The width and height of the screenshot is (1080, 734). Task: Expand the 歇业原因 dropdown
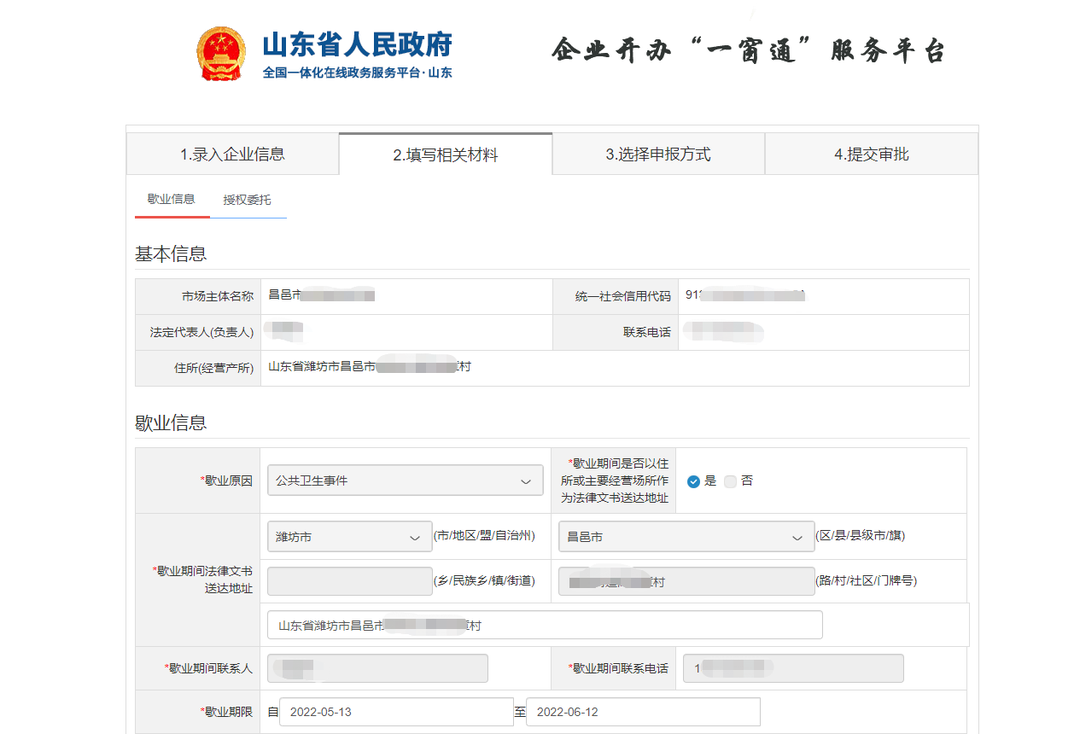(x=405, y=481)
